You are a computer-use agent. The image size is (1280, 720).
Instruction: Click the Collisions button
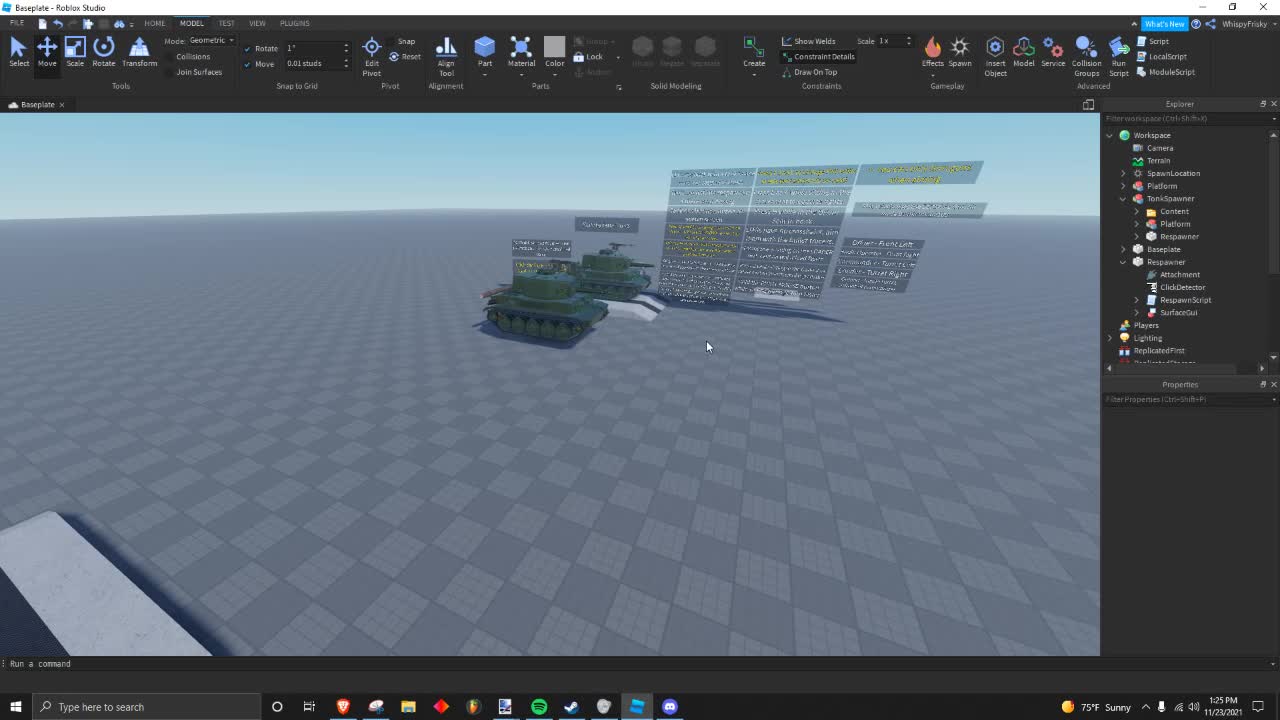point(193,56)
